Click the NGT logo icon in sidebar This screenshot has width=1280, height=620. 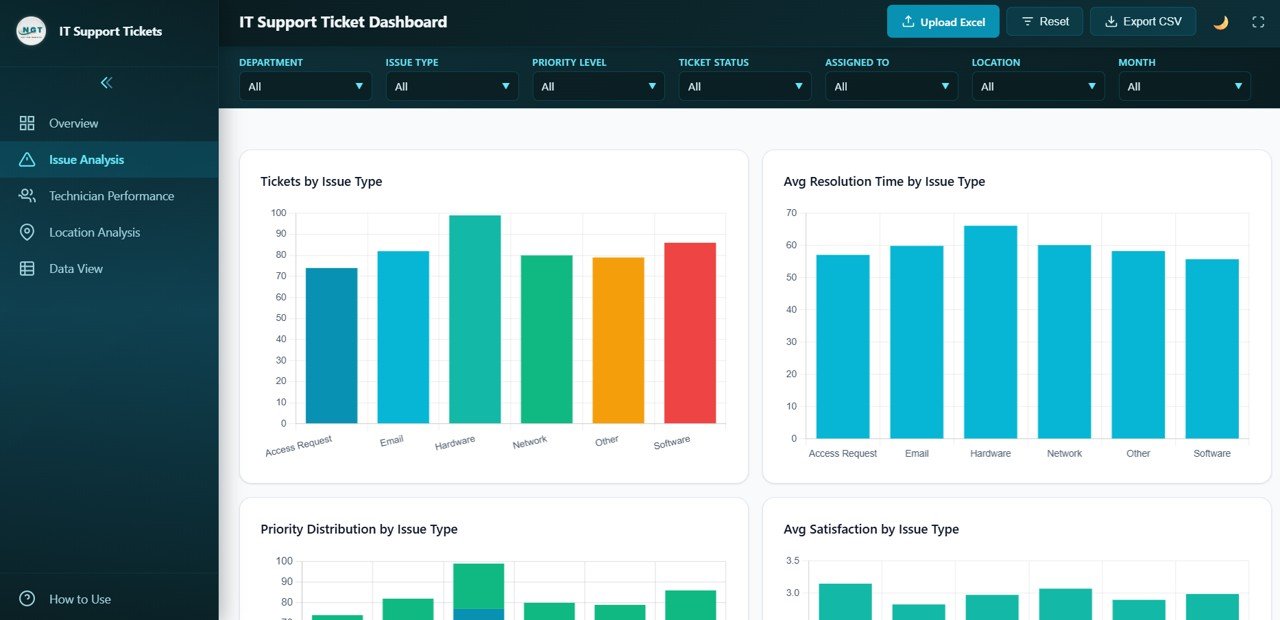(x=31, y=31)
